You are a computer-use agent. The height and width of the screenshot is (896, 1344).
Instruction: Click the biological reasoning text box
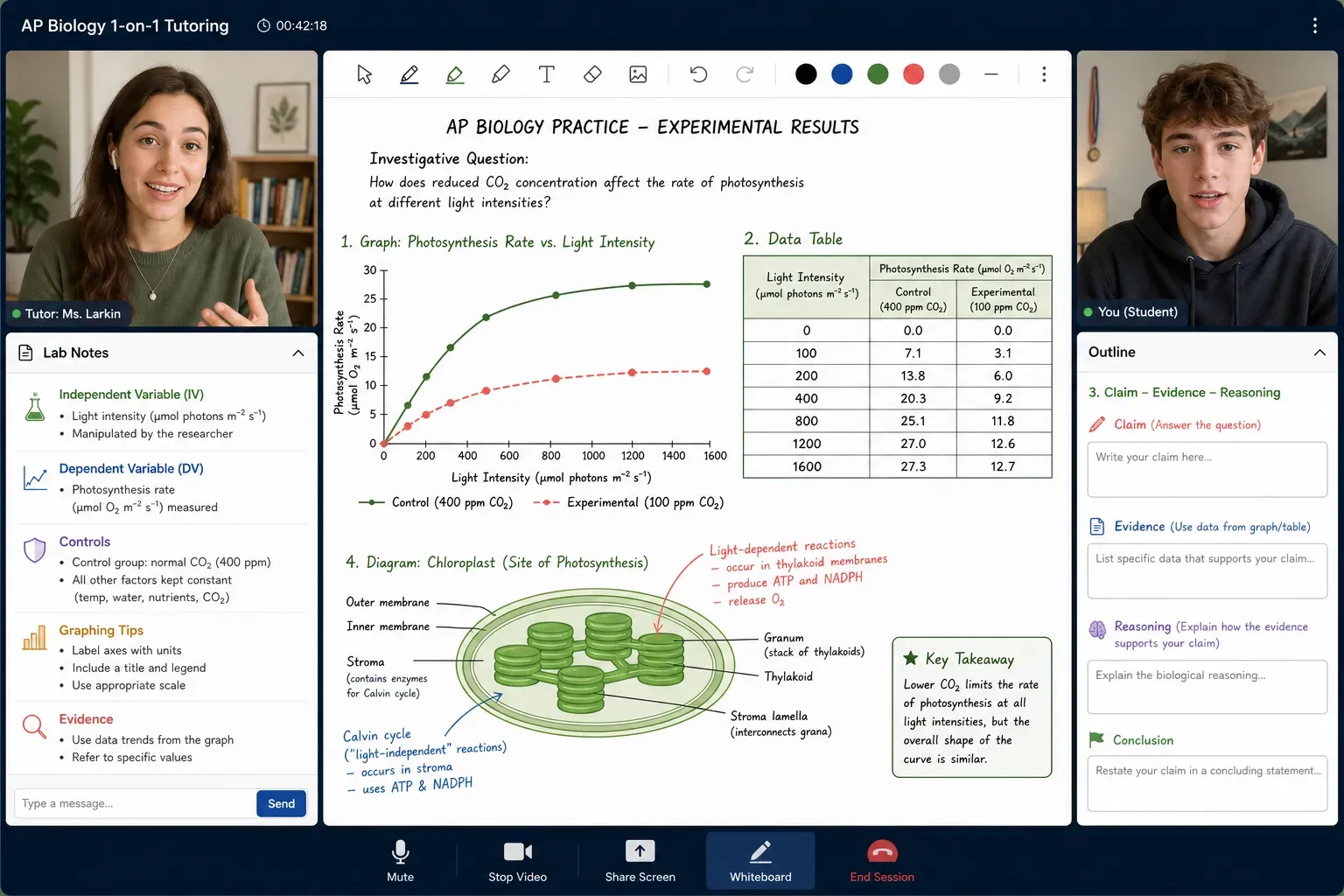pos(1207,687)
